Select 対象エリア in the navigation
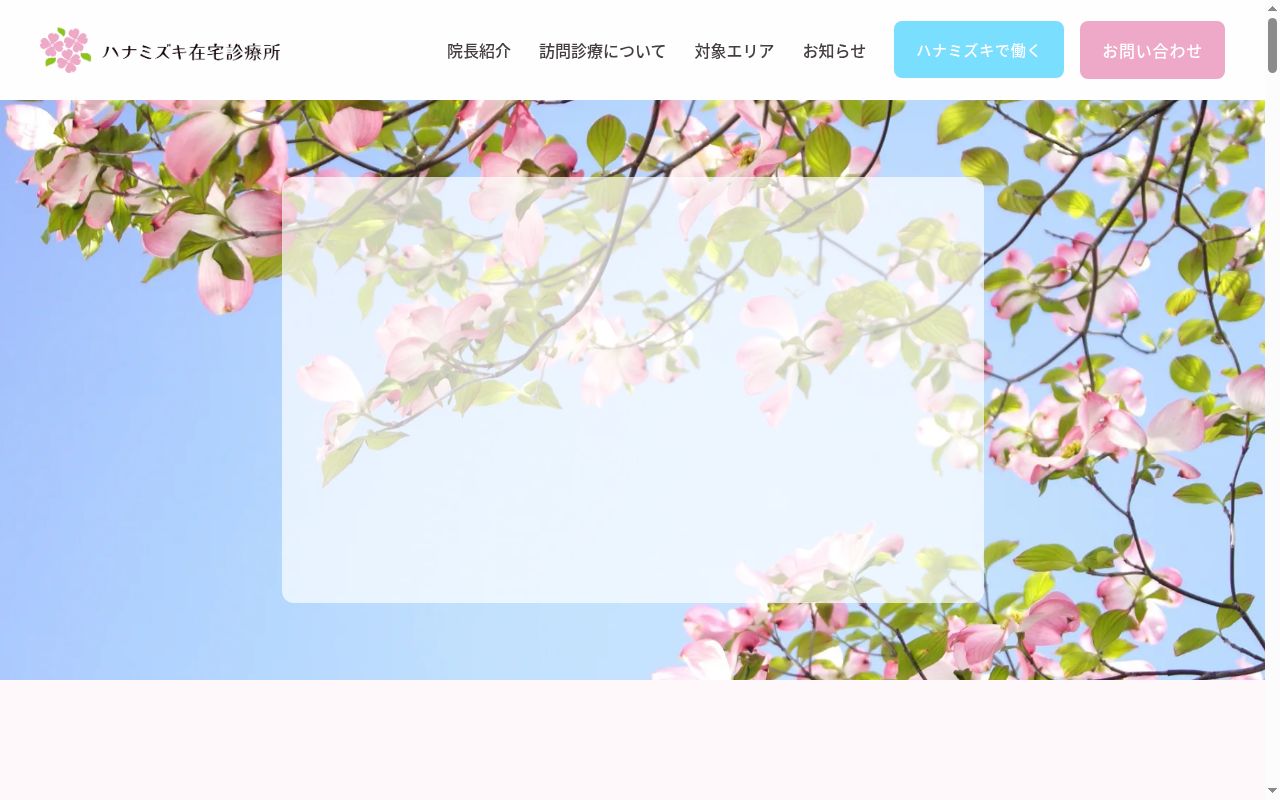1280x800 pixels. [735, 51]
